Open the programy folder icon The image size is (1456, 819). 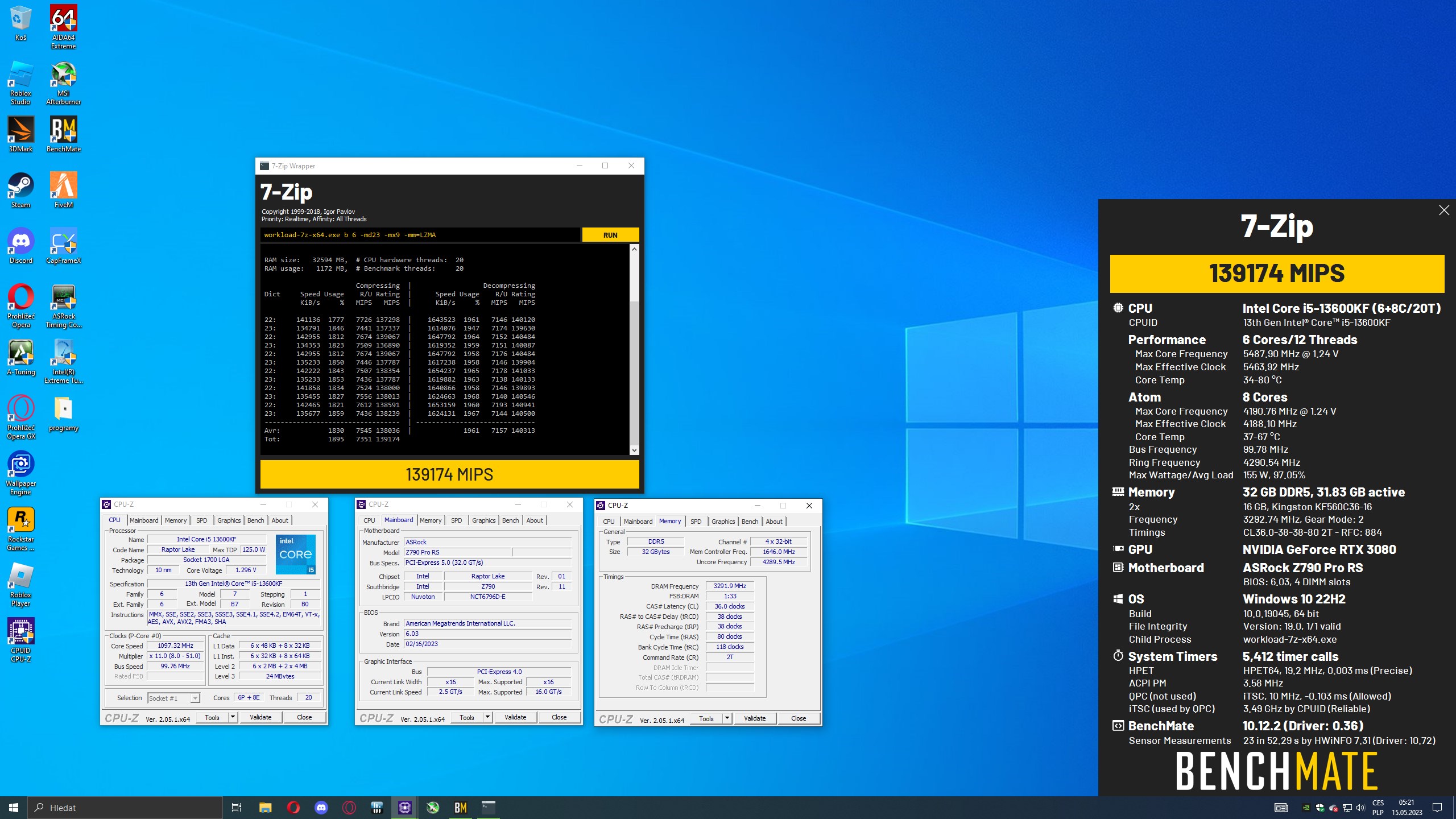(x=63, y=413)
